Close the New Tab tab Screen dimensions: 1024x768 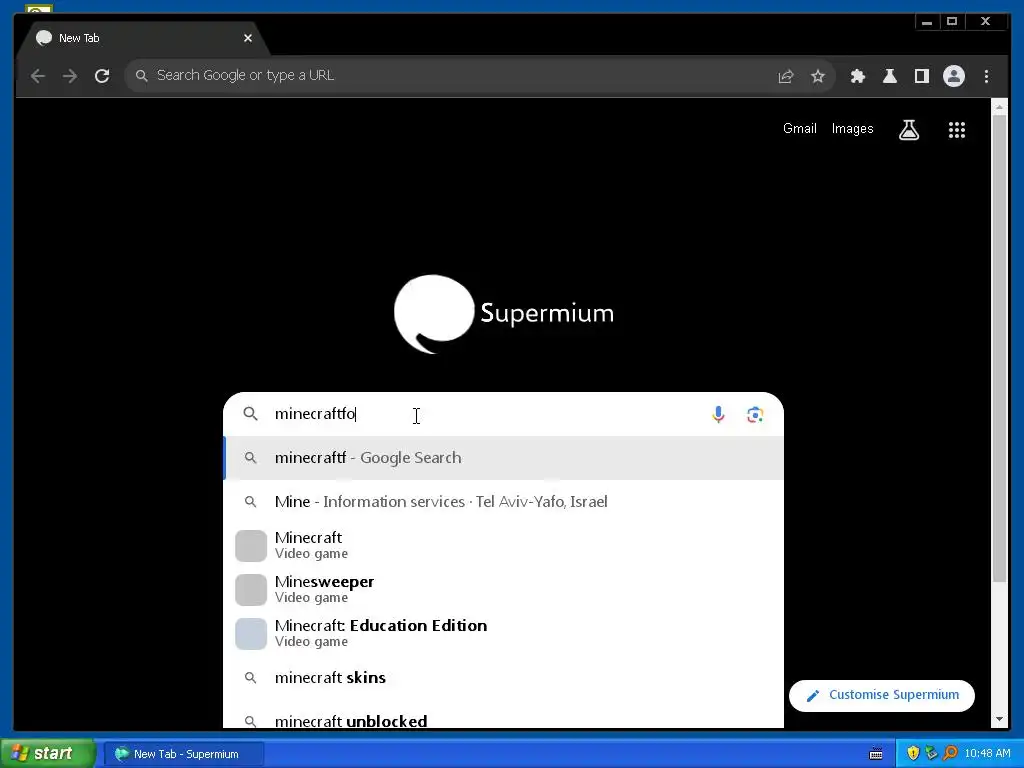248,38
